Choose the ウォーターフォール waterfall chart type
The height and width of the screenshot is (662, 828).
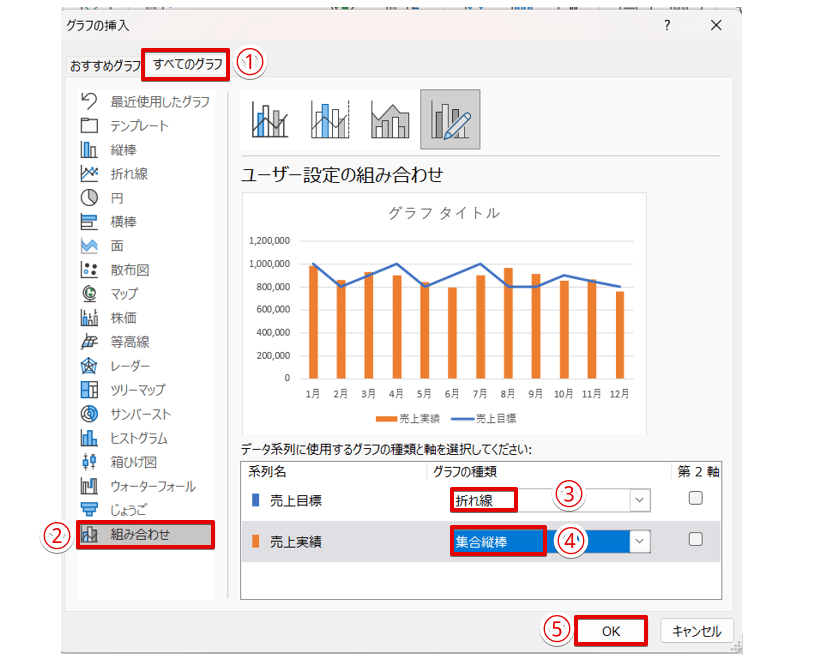pyautogui.click(x=152, y=486)
